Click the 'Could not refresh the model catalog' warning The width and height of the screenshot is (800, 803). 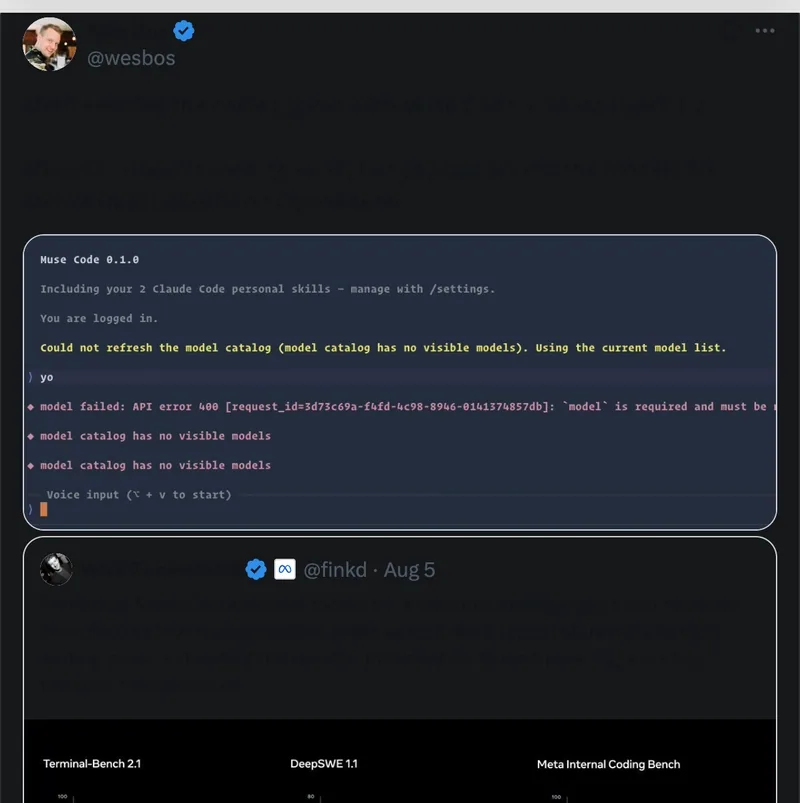(383, 348)
